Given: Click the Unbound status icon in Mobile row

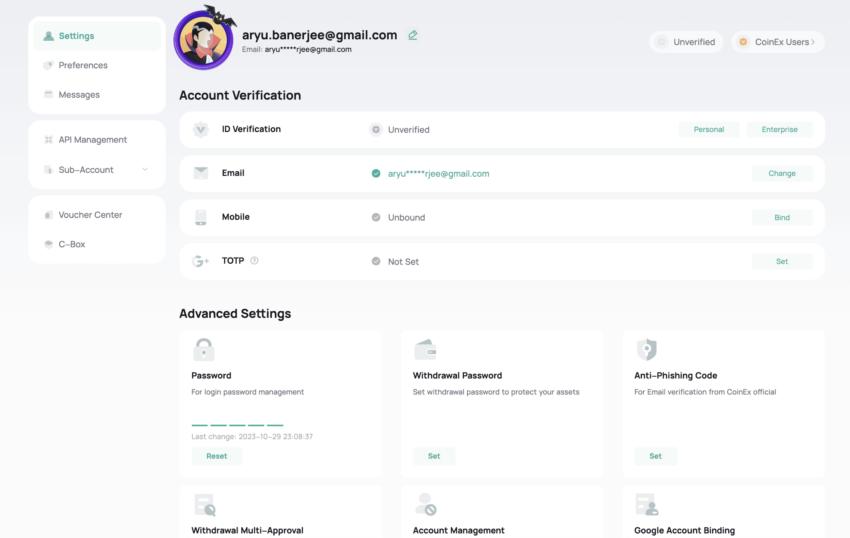Looking at the screenshot, I should click(x=376, y=217).
